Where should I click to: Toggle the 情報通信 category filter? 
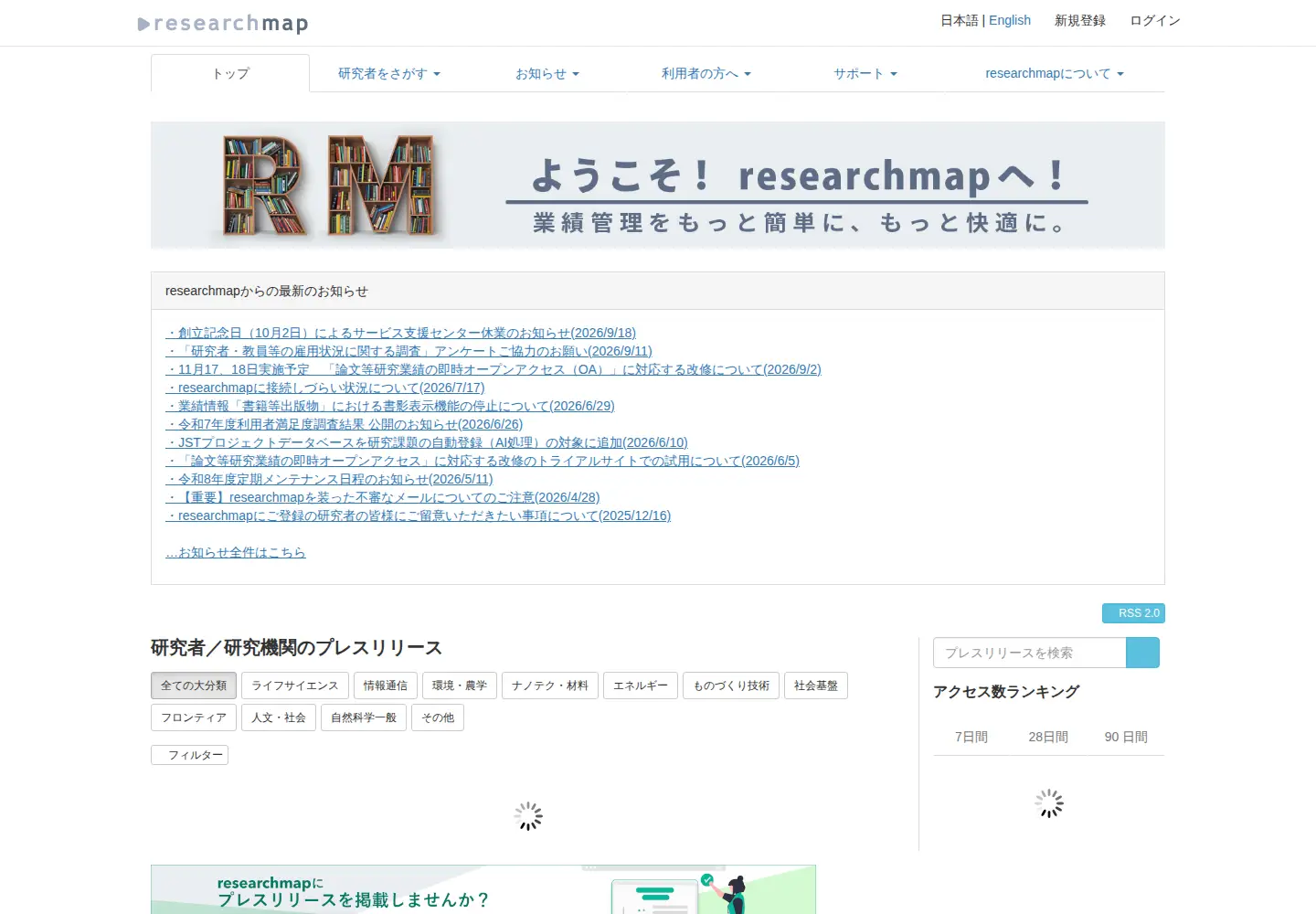385,685
